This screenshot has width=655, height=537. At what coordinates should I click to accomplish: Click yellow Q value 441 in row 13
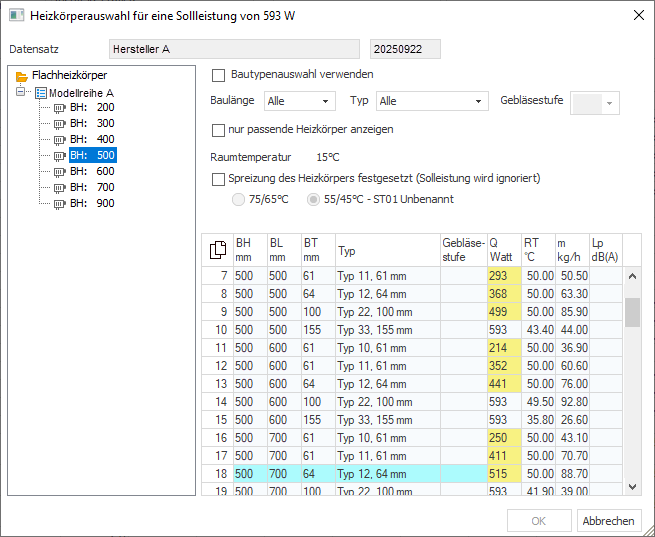coord(504,384)
